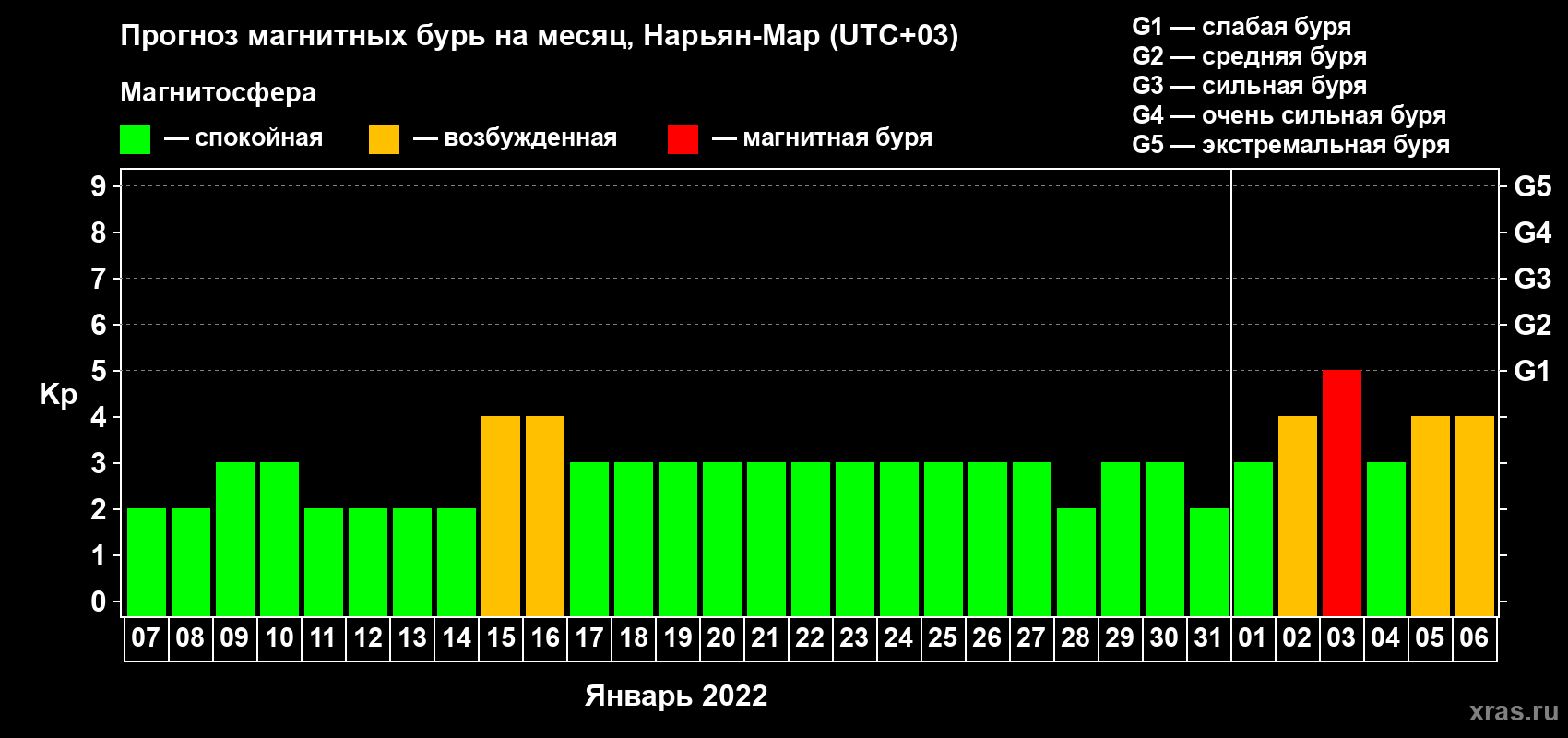Click date label 07 on the axis

tap(146, 637)
